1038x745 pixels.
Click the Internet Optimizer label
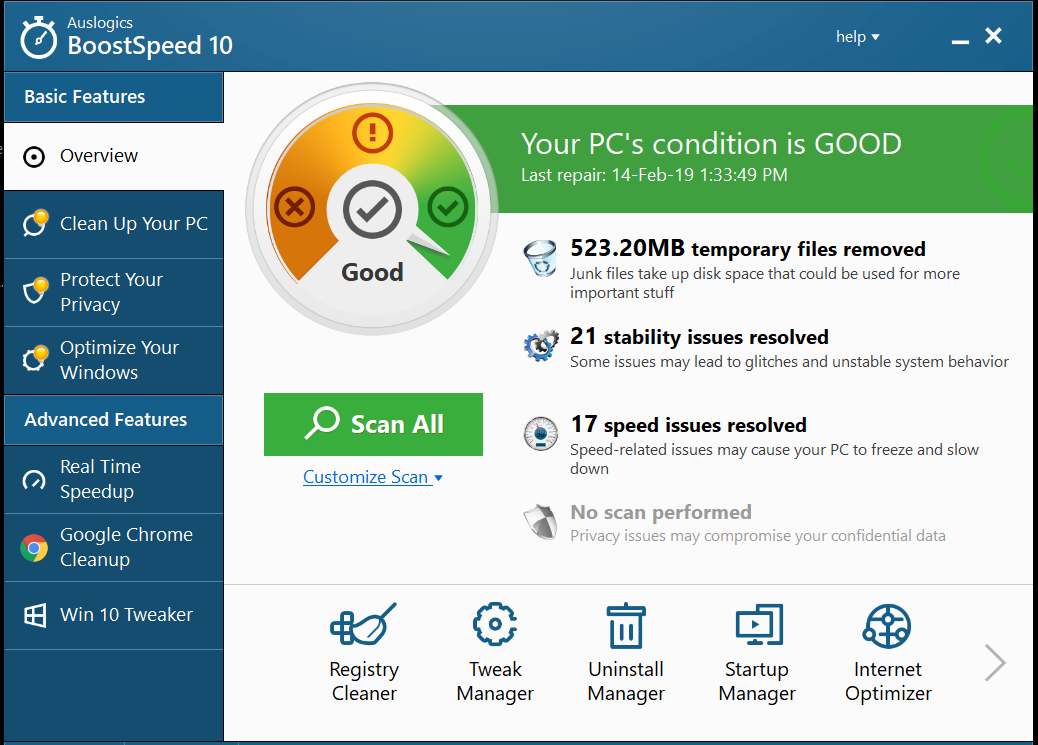[888, 681]
